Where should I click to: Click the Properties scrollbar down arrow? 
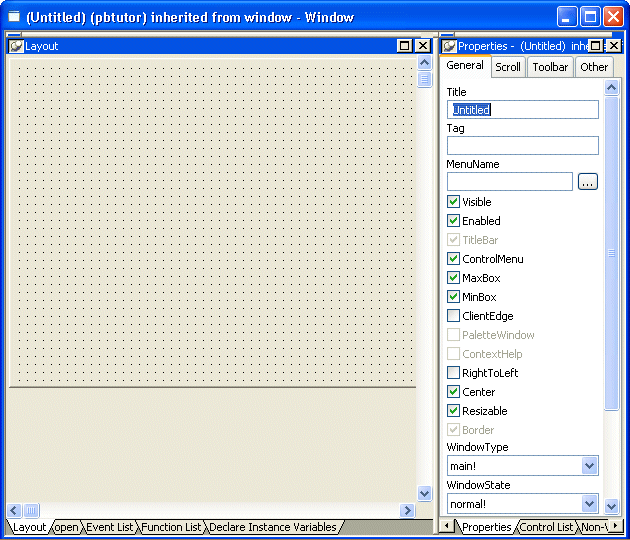pyautogui.click(x=612, y=506)
